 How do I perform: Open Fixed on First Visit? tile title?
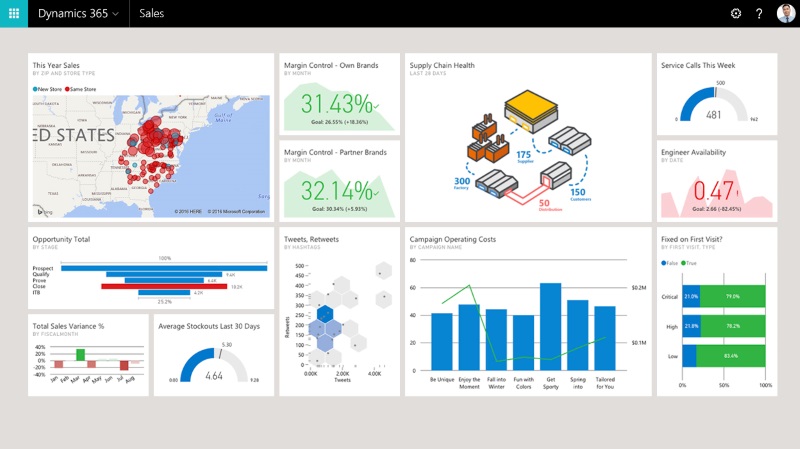click(691, 239)
